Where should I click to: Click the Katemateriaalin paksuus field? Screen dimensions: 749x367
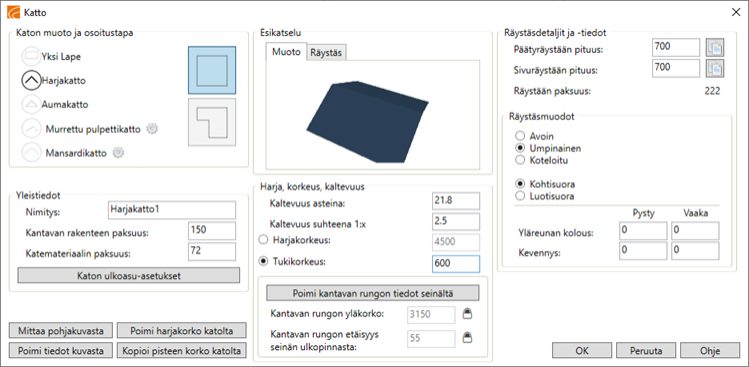[x=212, y=251]
